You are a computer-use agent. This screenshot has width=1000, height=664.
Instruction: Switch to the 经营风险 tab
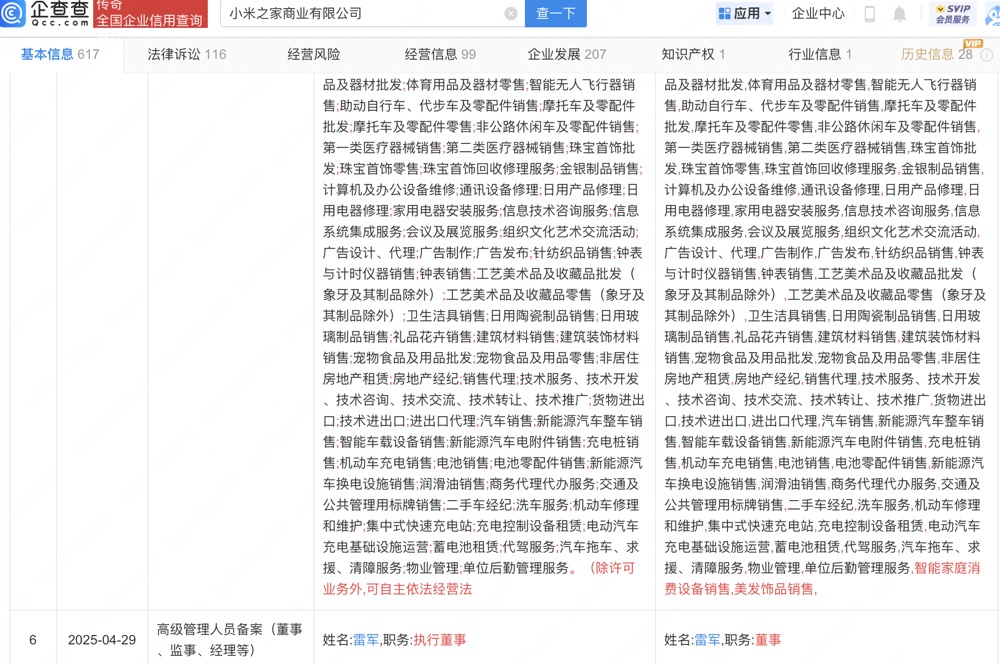(314, 54)
